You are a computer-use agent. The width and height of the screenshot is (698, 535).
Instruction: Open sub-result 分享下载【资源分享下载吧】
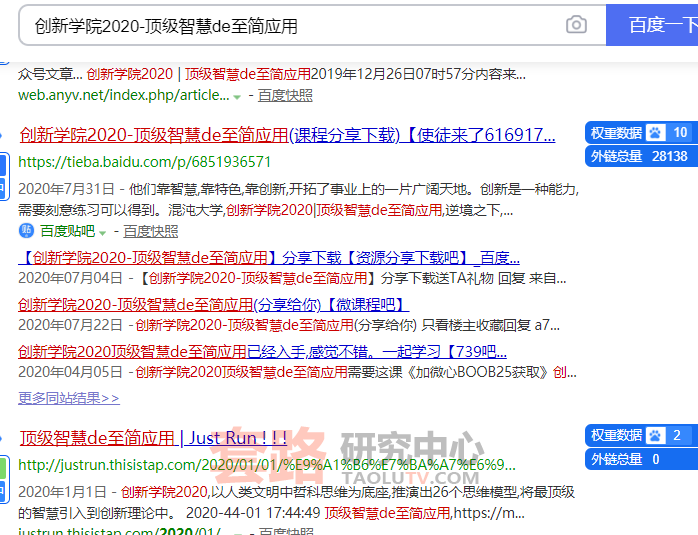tap(269, 257)
